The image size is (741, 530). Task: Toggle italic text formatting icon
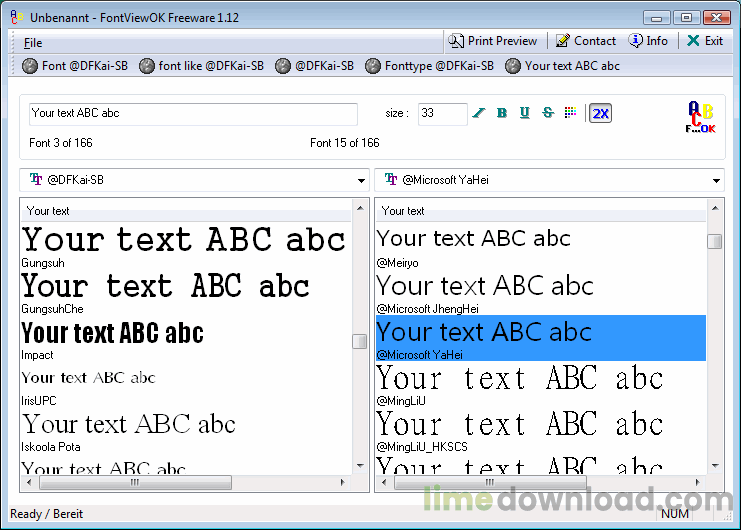click(479, 113)
